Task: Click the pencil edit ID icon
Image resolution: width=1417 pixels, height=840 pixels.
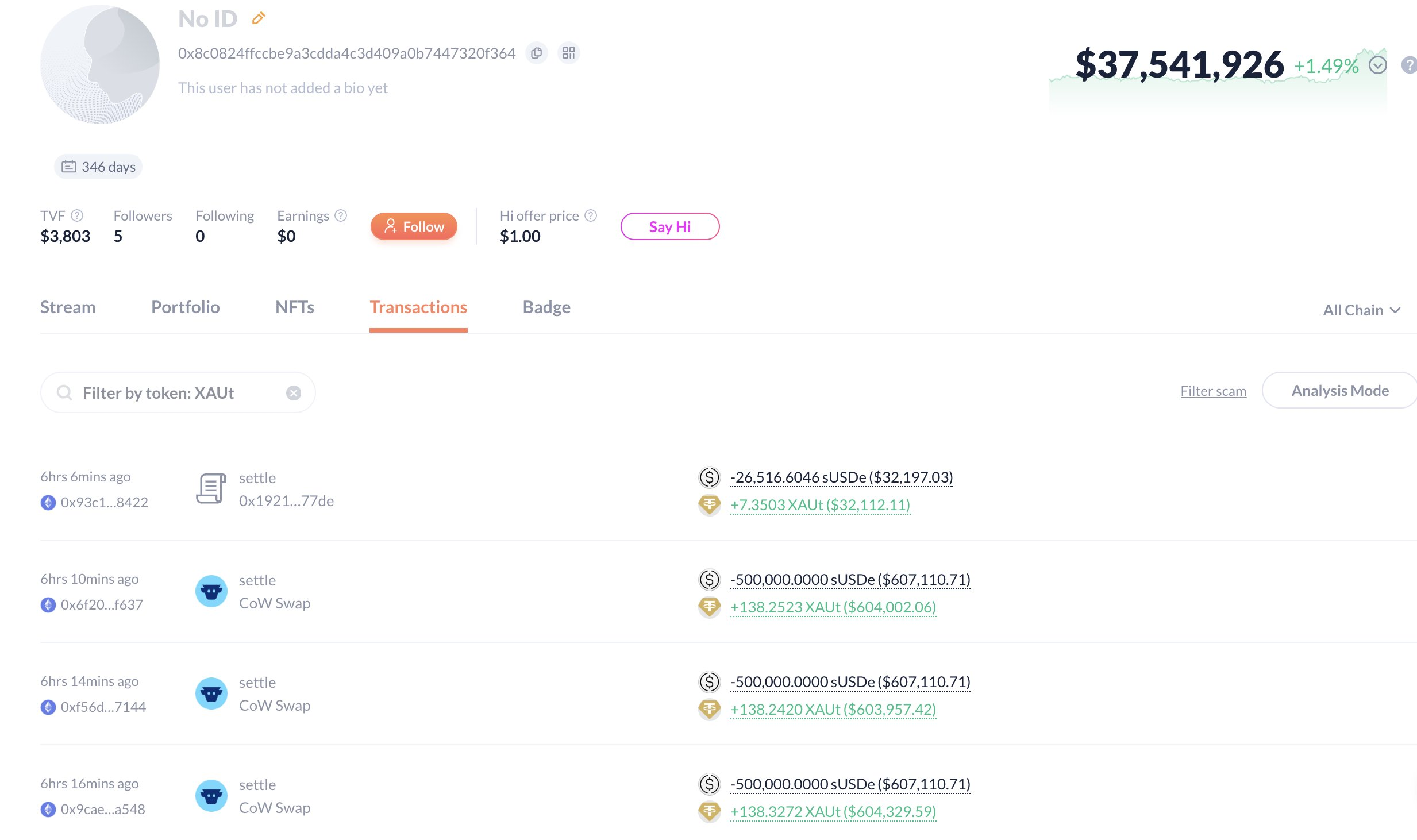Action: click(259, 19)
